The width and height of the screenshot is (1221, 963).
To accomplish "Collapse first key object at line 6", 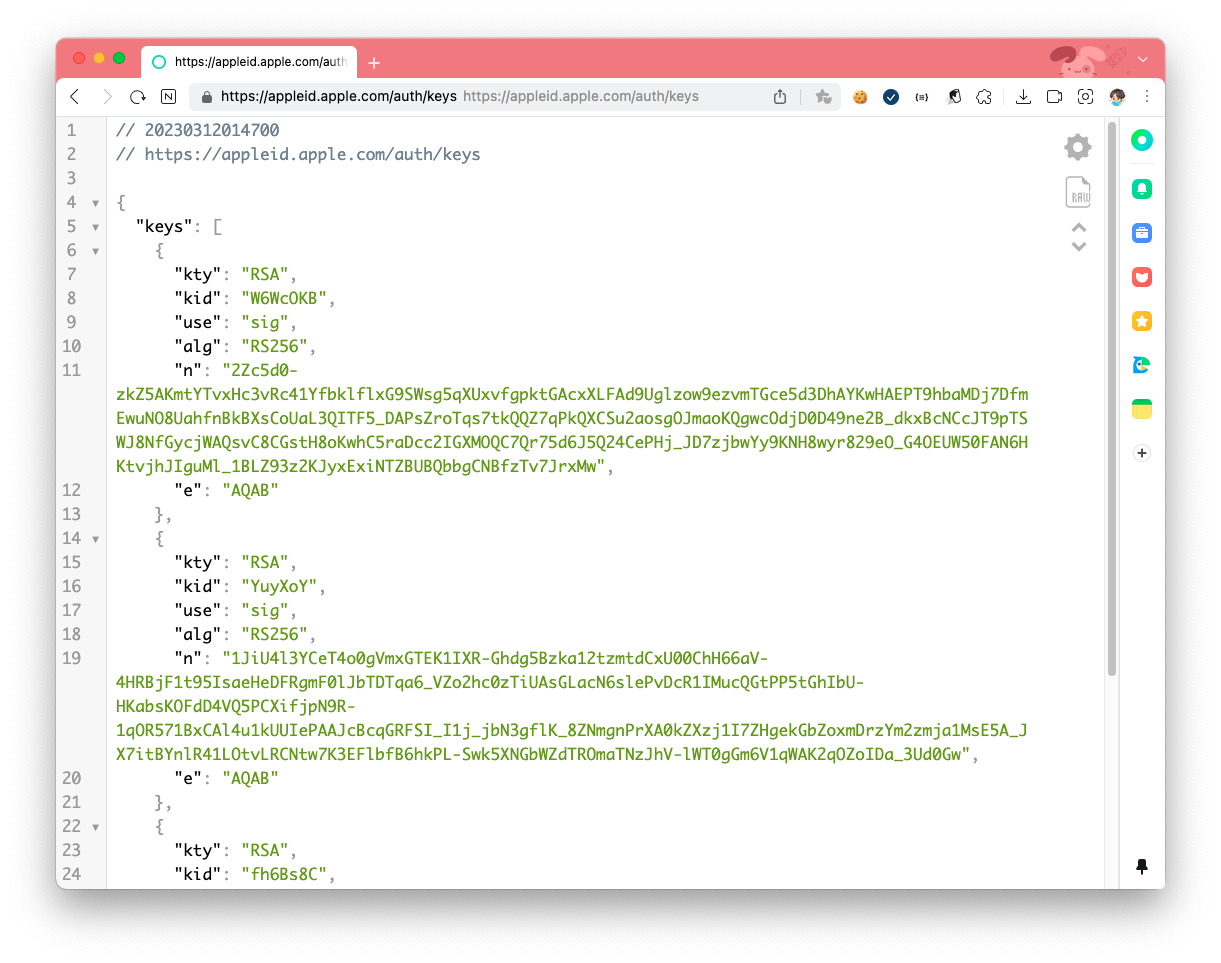I will (96, 251).
